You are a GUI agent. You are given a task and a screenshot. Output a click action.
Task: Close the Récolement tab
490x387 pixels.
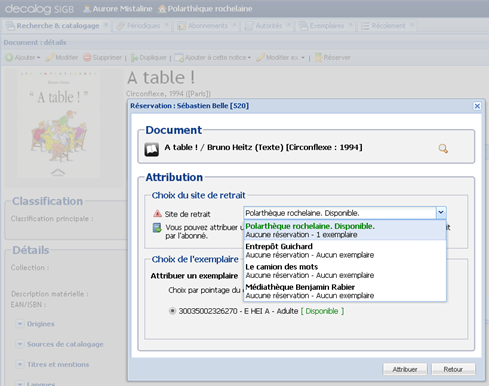[412, 25]
